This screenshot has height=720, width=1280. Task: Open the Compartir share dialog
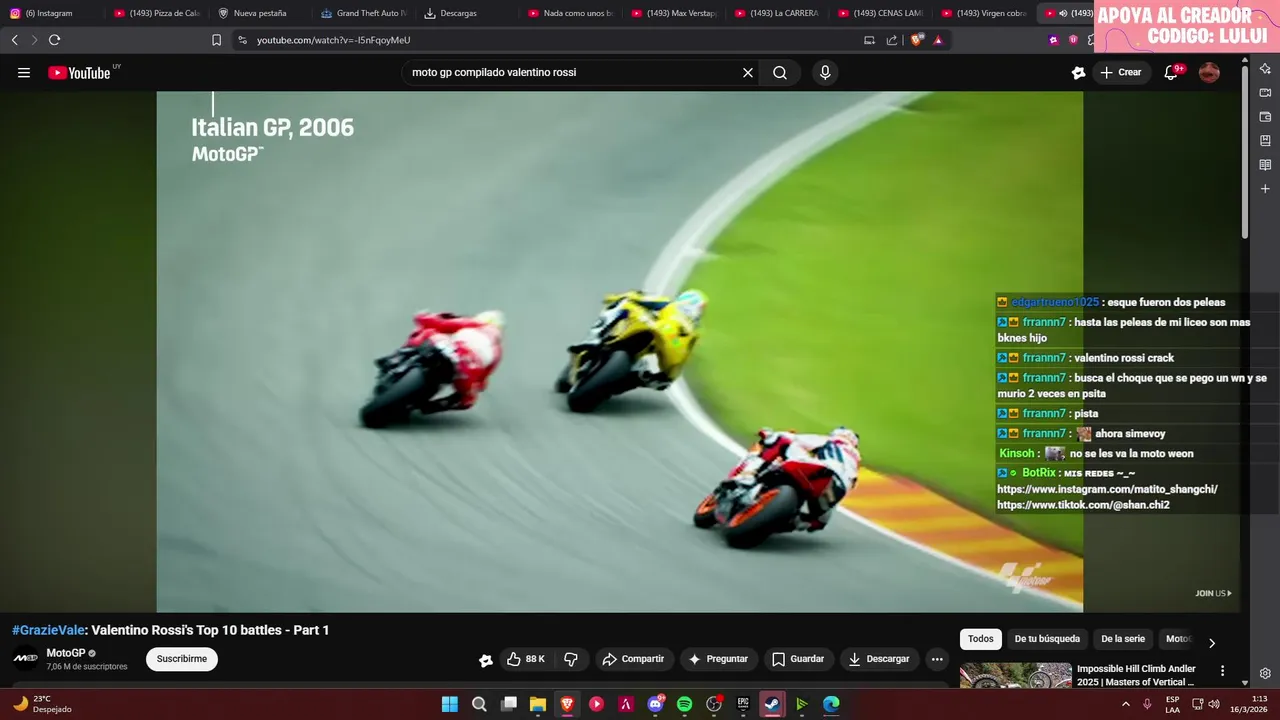coord(634,659)
